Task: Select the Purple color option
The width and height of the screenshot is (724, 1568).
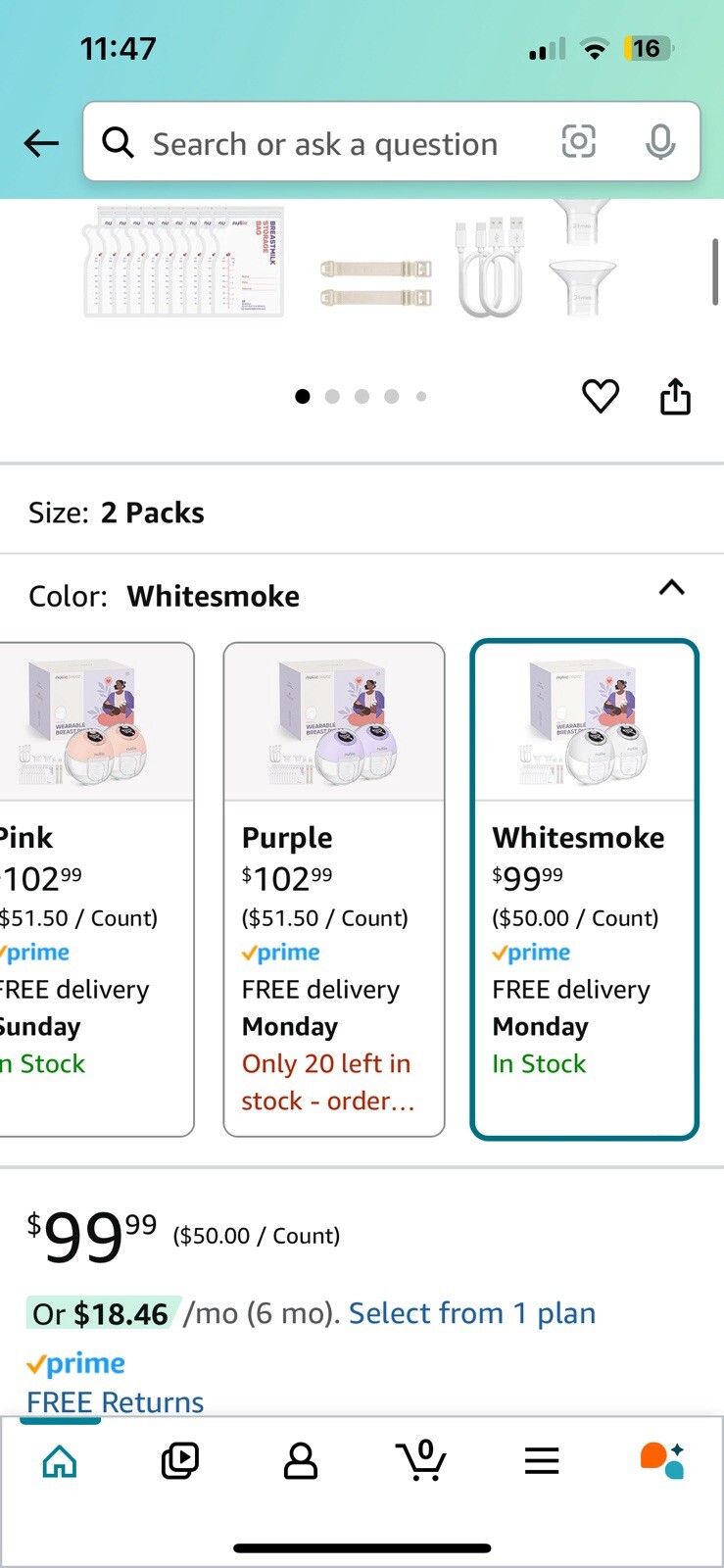Action: tap(334, 888)
